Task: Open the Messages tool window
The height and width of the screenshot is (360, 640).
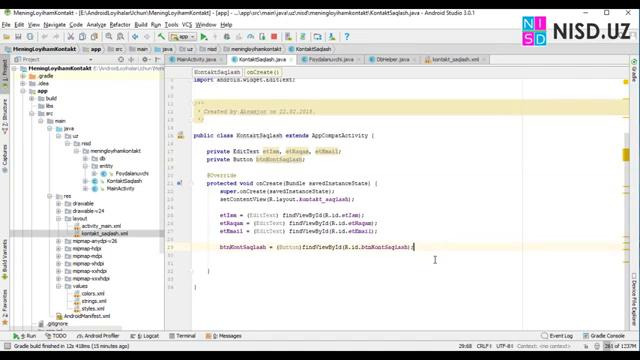Action: click(224, 336)
